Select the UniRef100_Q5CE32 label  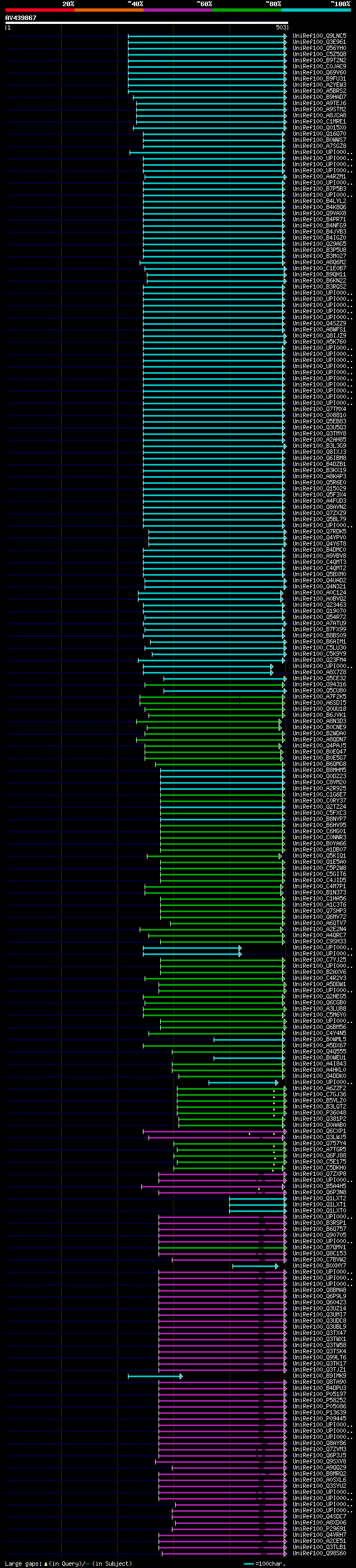click(319, 678)
